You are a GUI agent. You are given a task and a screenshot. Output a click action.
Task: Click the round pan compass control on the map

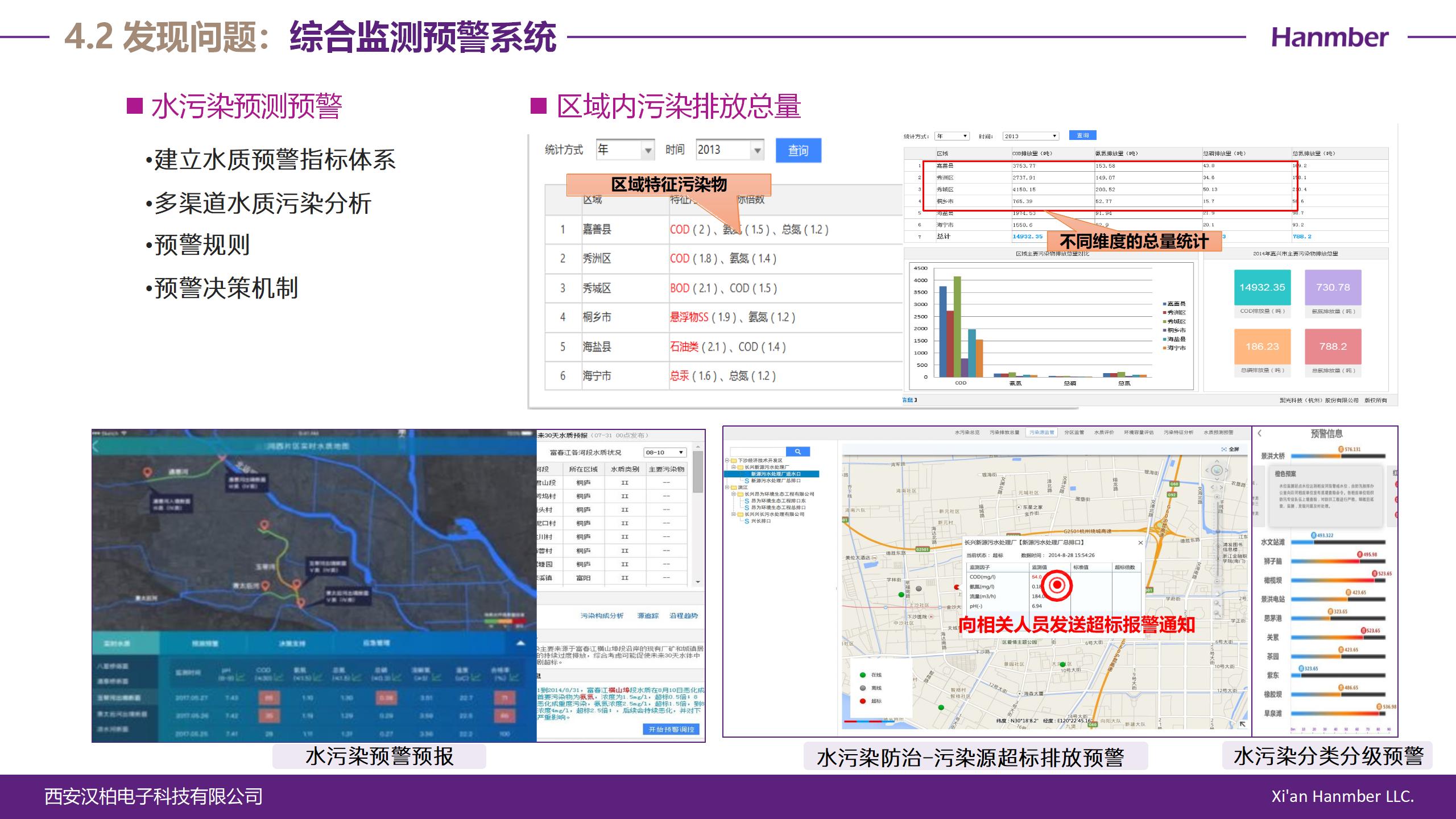(x=1217, y=470)
